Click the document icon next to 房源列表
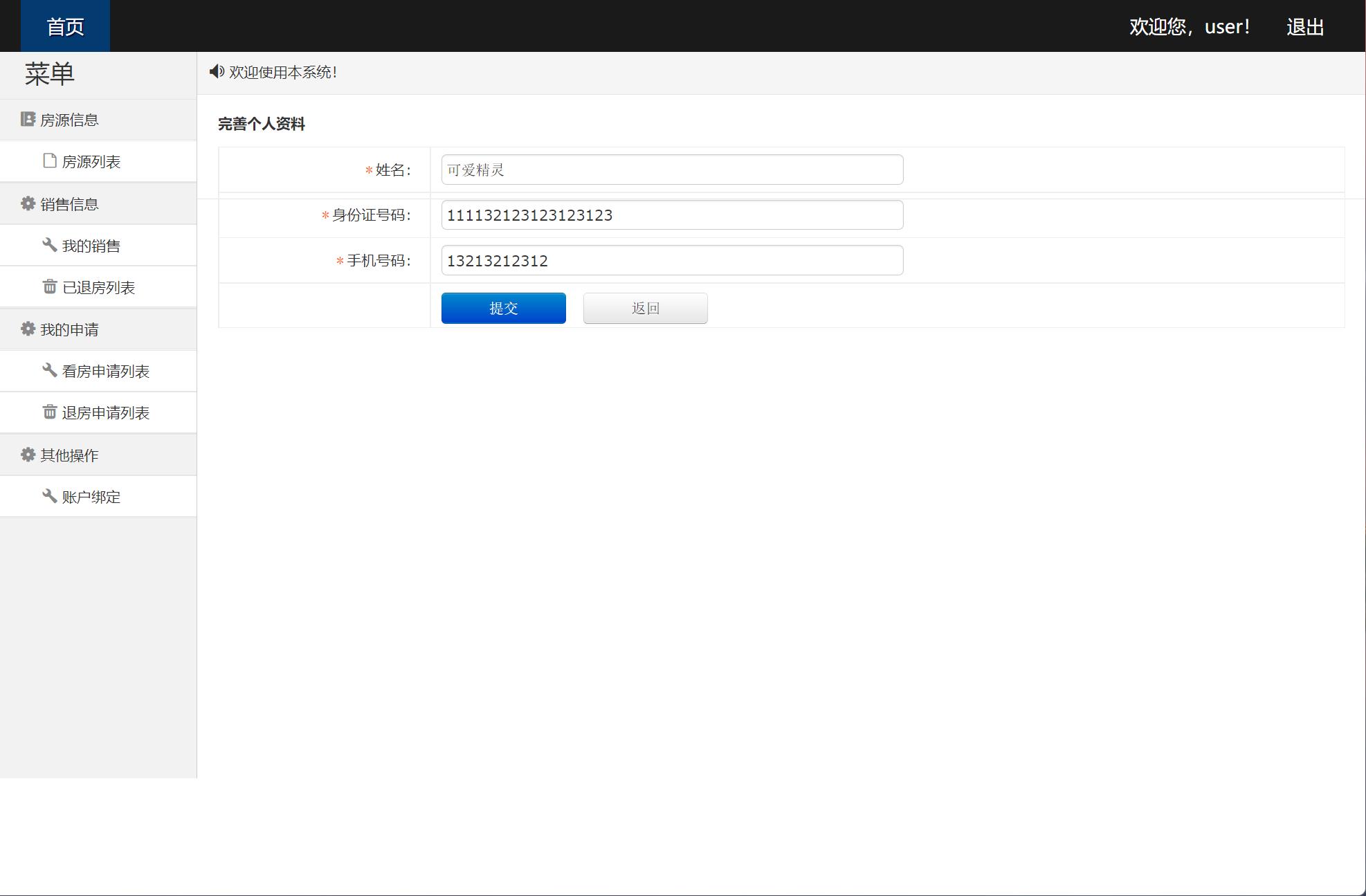The width and height of the screenshot is (1366, 896). coord(50,161)
